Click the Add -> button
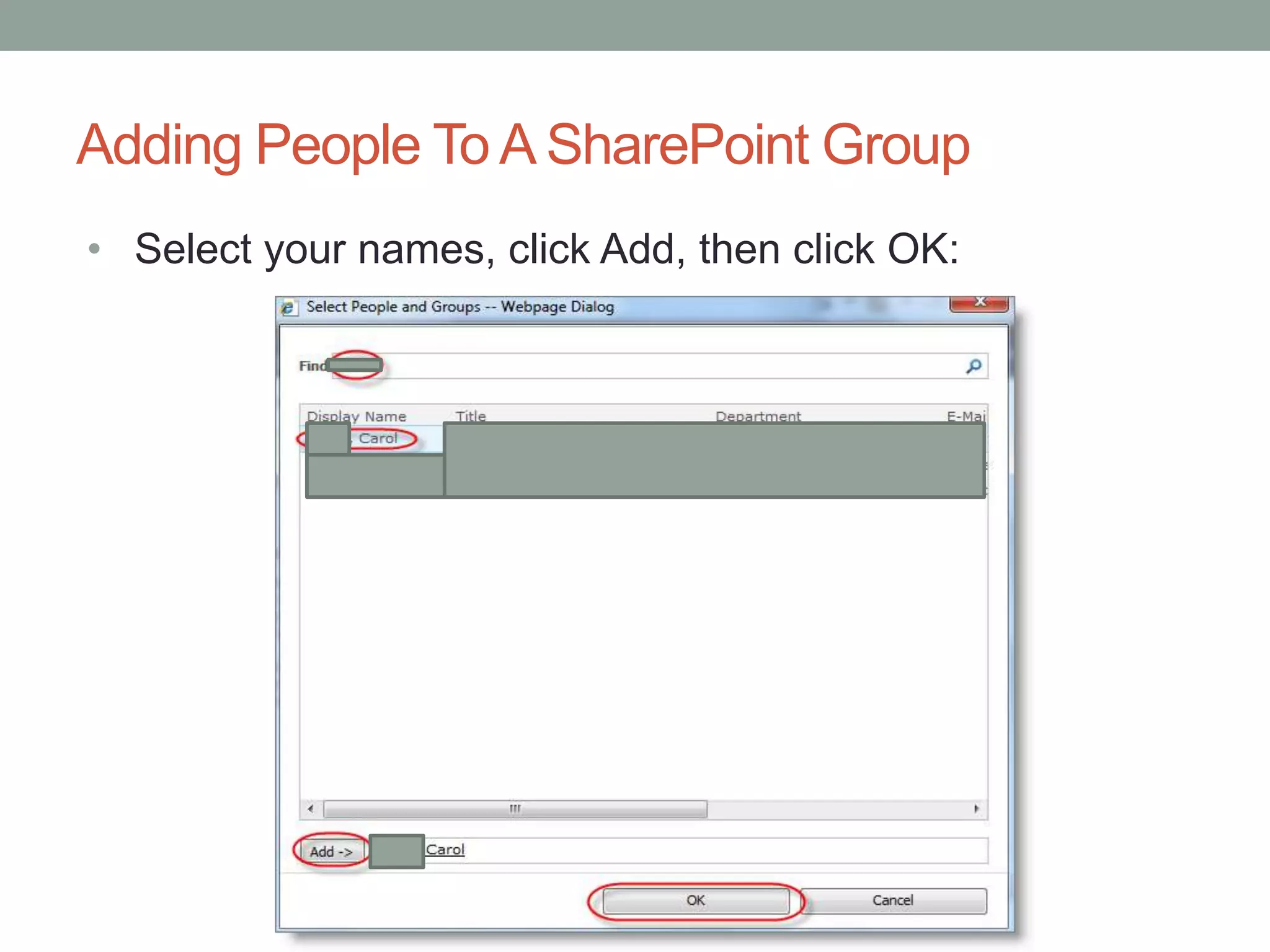 click(331, 852)
